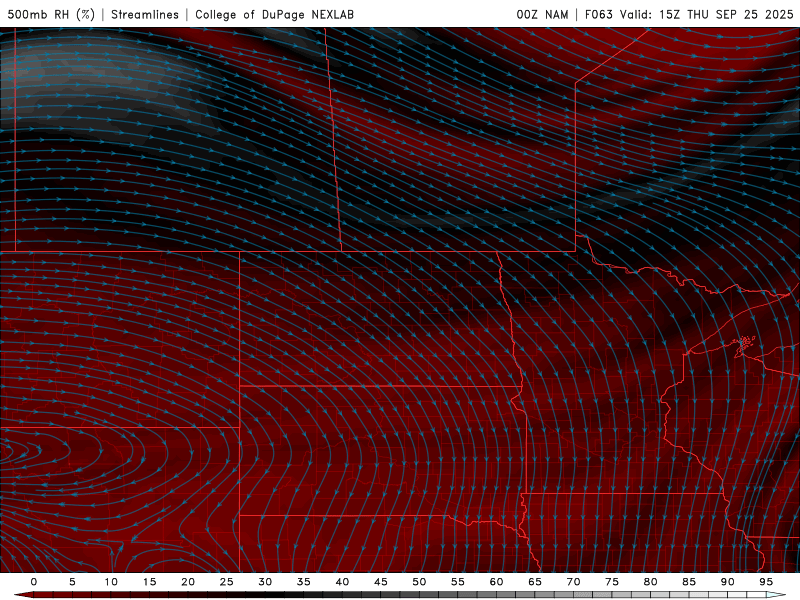Click the colorbar label "30"
This screenshot has height=600, width=800.
(x=265, y=582)
